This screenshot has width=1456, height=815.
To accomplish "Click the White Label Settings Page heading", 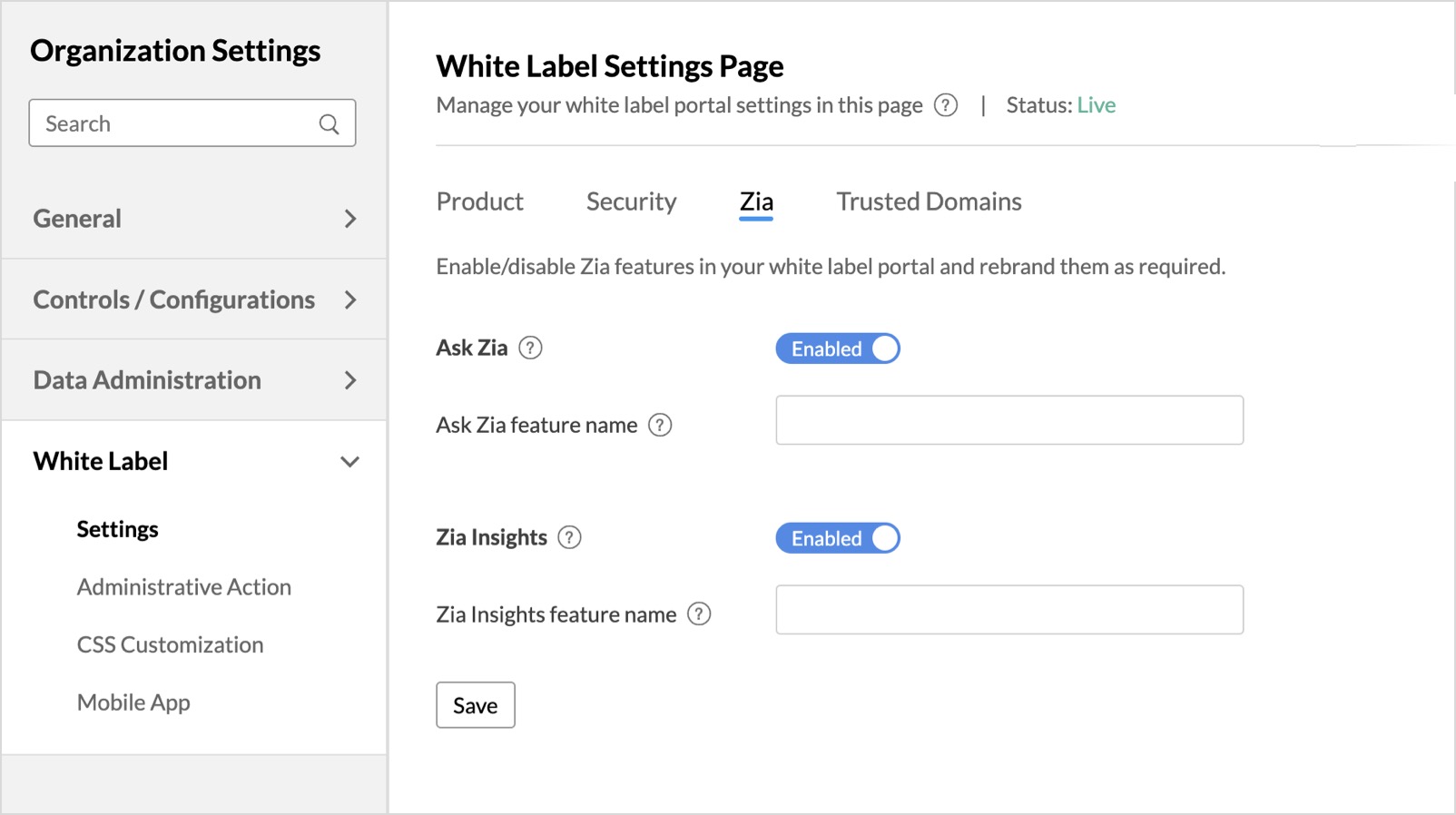I will coord(610,66).
